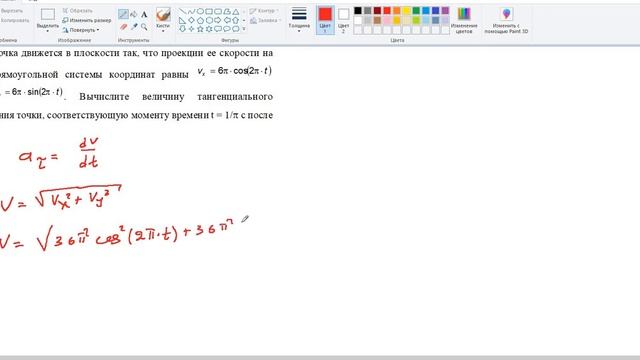Choose the gray color swatch
The image size is (640, 360).
[x=368, y=11]
